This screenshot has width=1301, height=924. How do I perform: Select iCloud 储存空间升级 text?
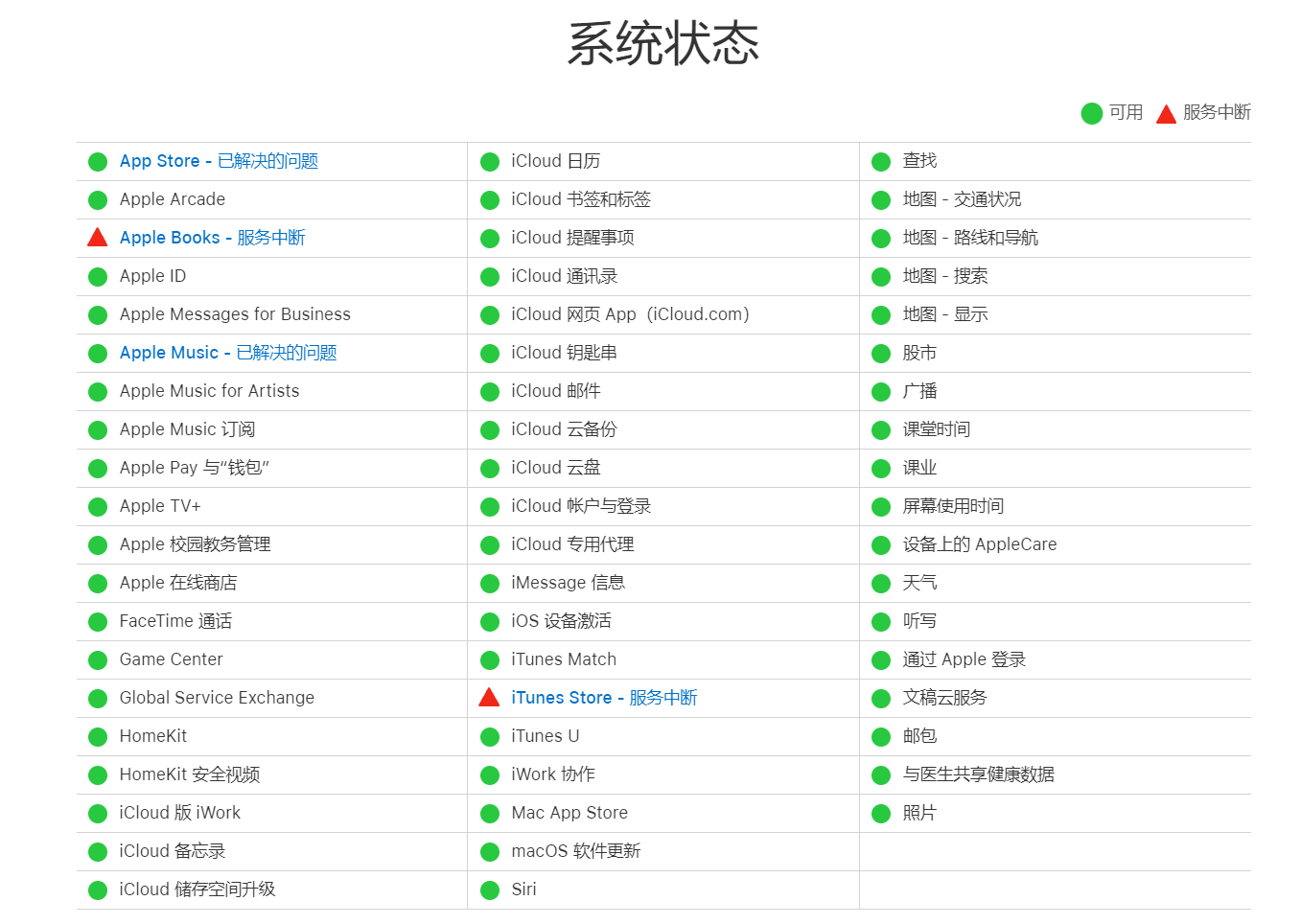pos(197,889)
